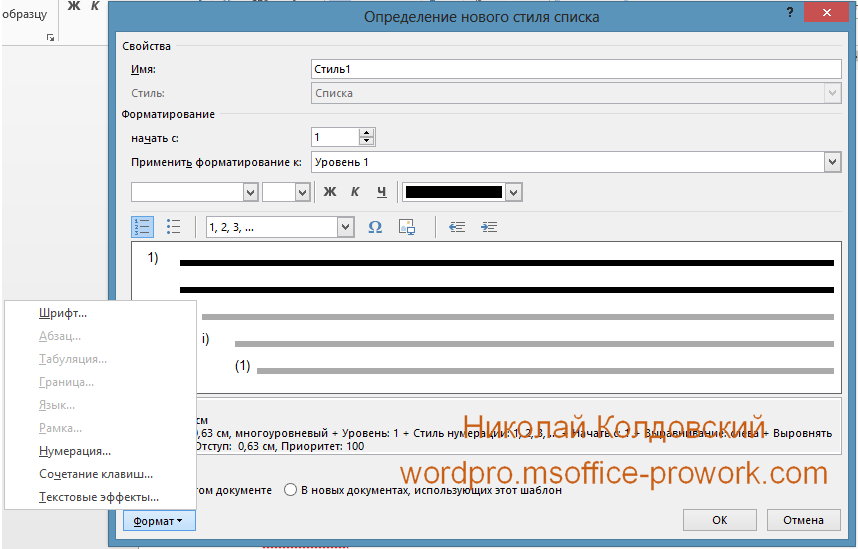Choose Сочетание клавиш... menu entry
858x549 pixels.
(x=96, y=474)
